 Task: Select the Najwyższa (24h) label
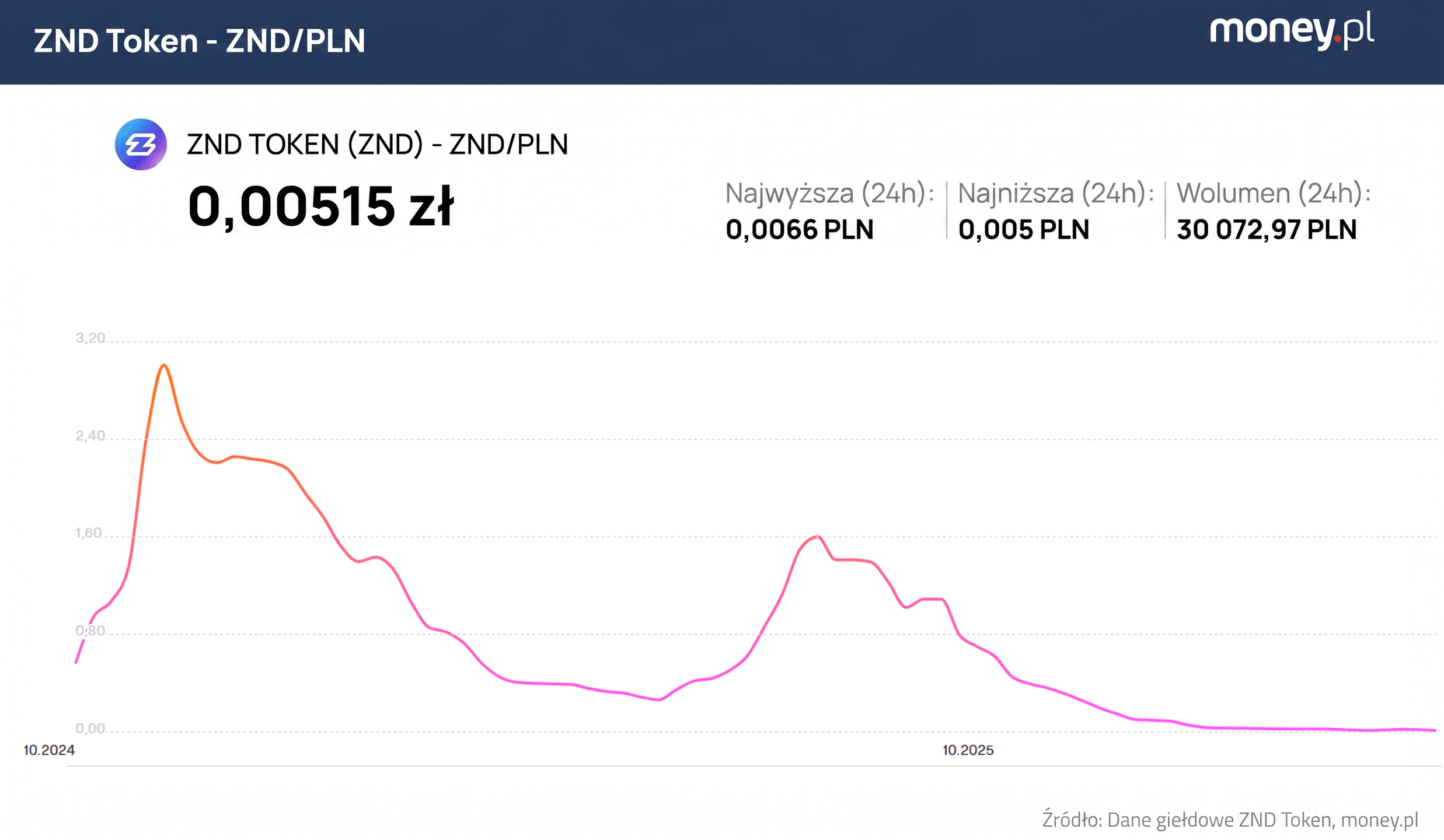tap(829, 193)
